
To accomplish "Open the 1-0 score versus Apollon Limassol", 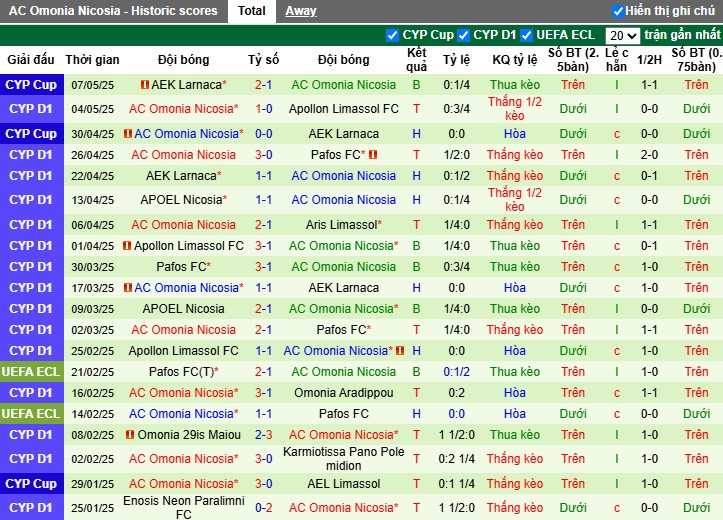I will tap(264, 109).
